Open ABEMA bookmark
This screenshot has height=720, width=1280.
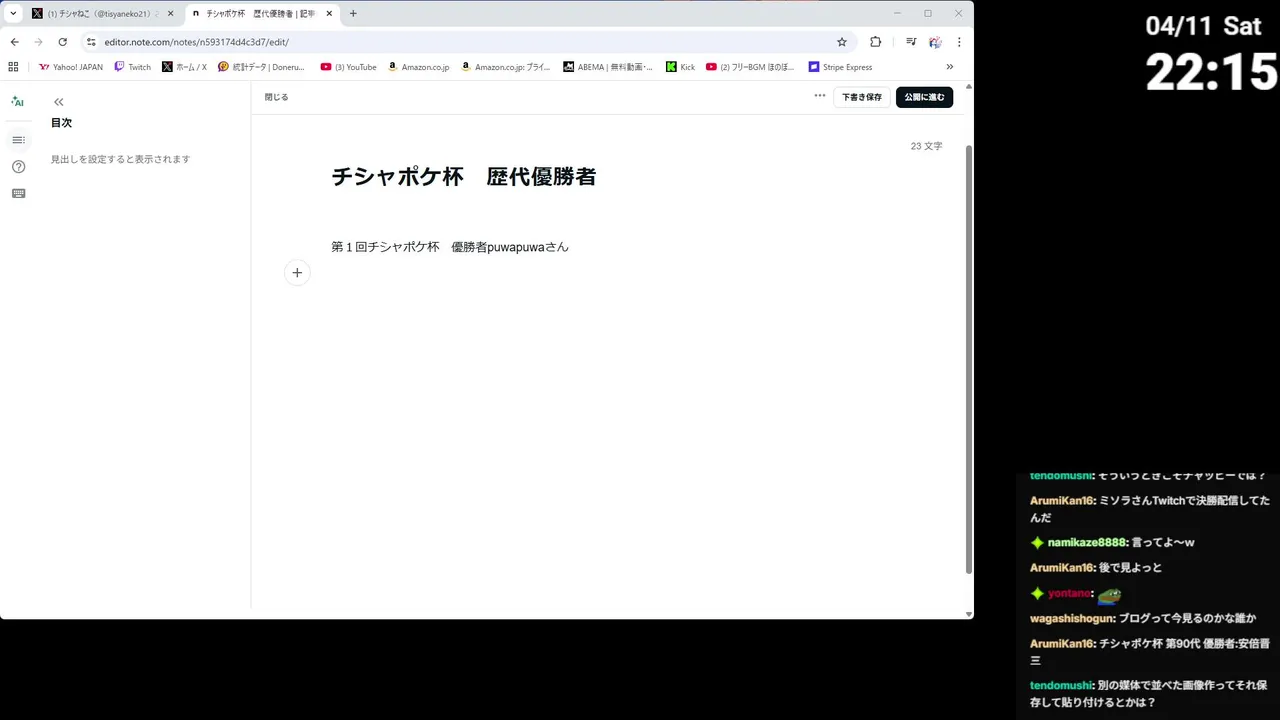tap(608, 67)
